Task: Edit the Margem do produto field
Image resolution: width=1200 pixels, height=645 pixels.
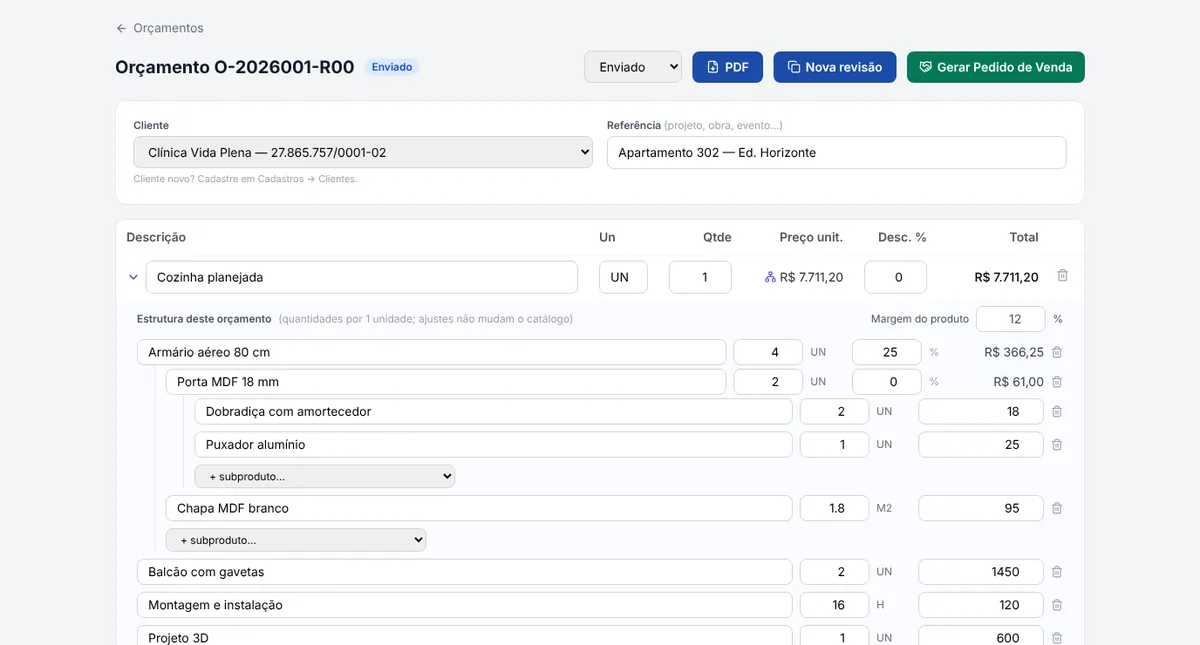Action: point(1011,319)
